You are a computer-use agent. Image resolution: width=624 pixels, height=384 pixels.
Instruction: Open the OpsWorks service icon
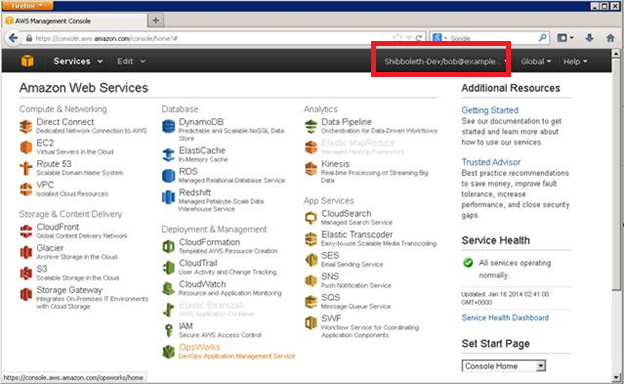pos(168,352)
